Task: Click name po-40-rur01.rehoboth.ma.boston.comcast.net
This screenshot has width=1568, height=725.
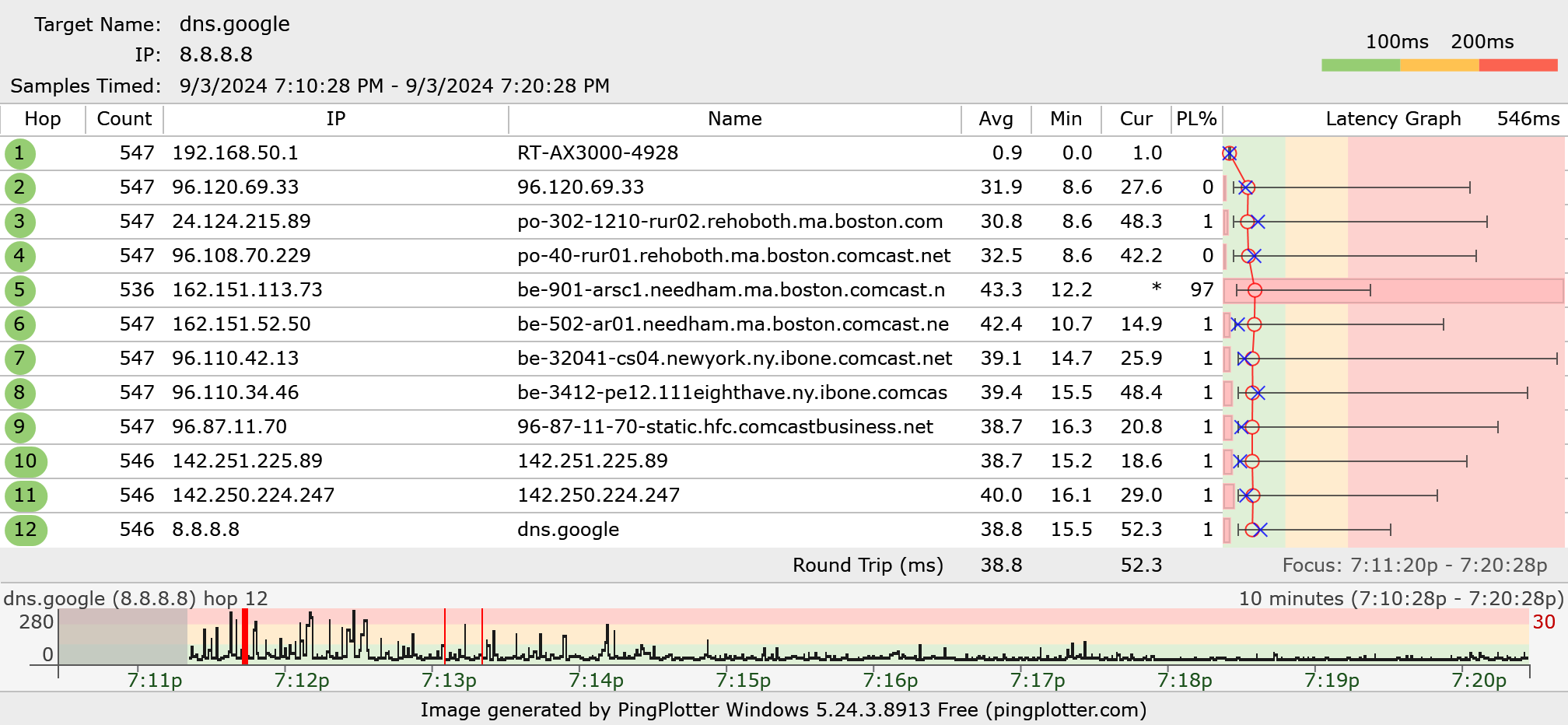Action: [x=734, y=256]
